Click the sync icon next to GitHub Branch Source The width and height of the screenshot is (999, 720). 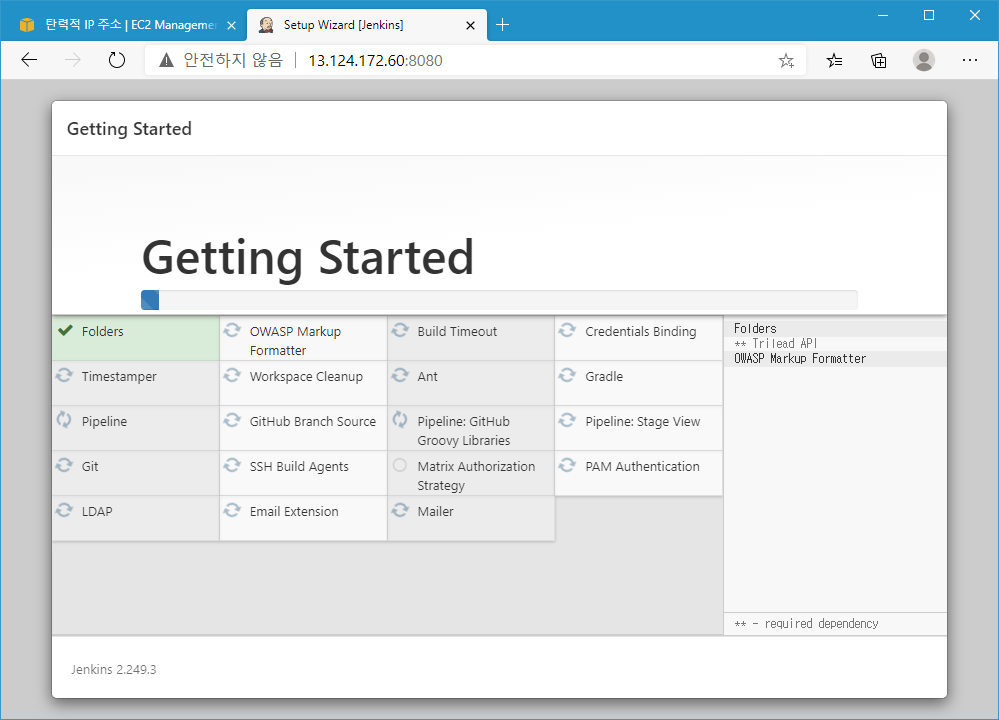coord(232,421)
